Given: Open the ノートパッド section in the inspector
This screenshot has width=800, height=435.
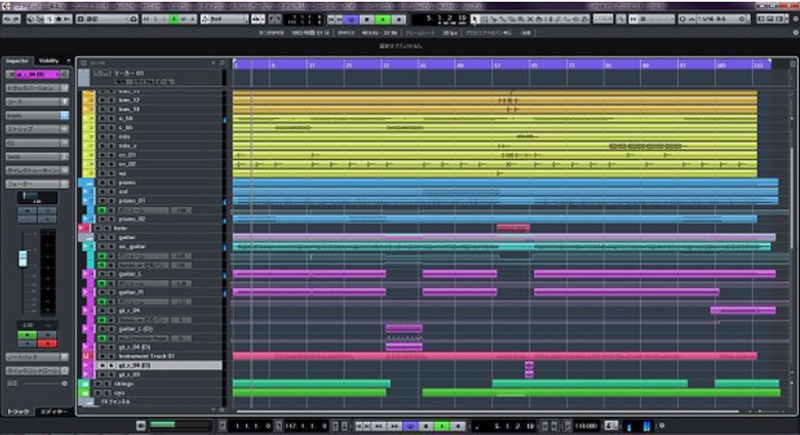Looking at the screenshot, I should click(37, 357).
